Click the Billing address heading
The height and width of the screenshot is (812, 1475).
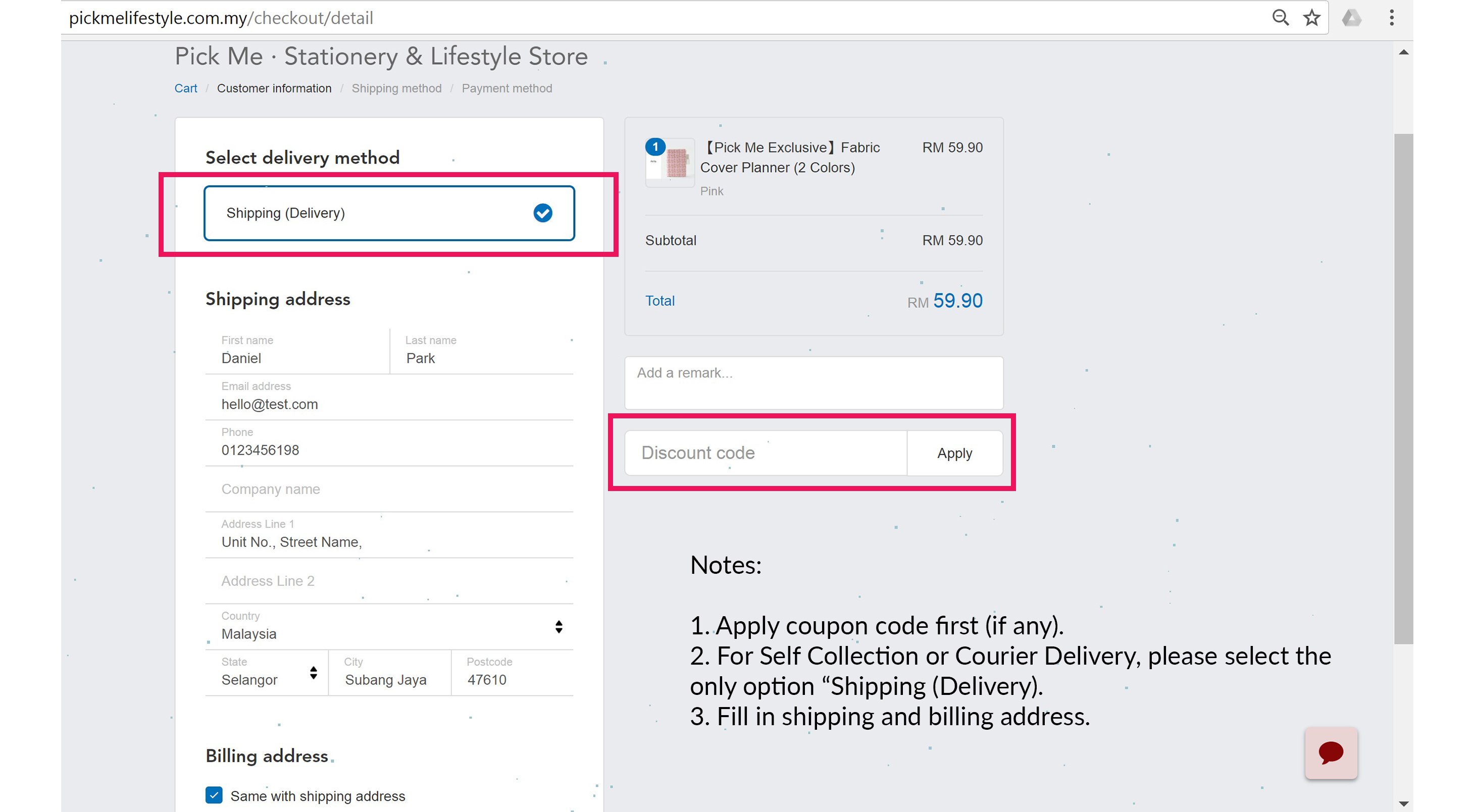click(x=266, y=756)
